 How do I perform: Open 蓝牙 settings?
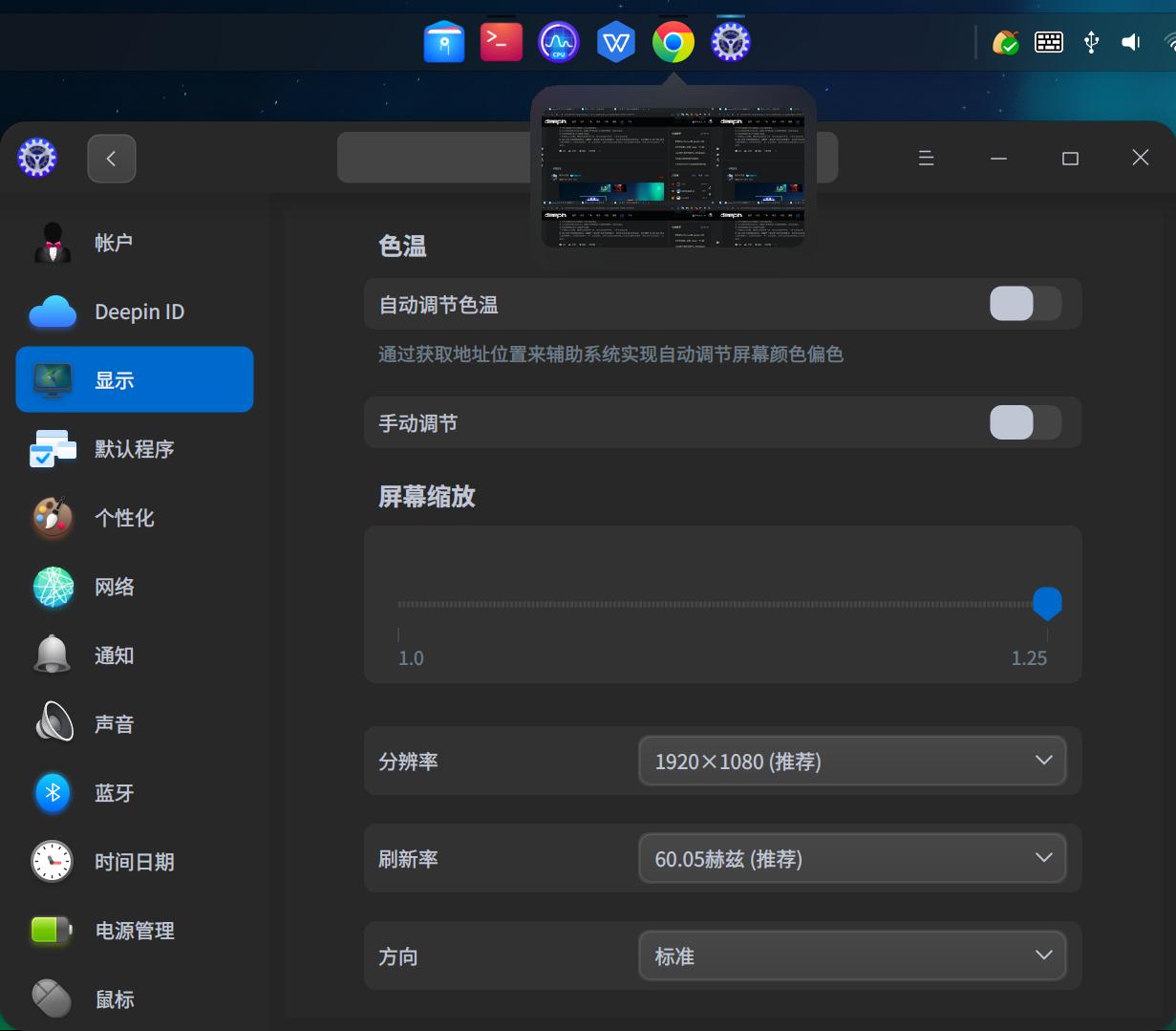[x=135, y=793]
